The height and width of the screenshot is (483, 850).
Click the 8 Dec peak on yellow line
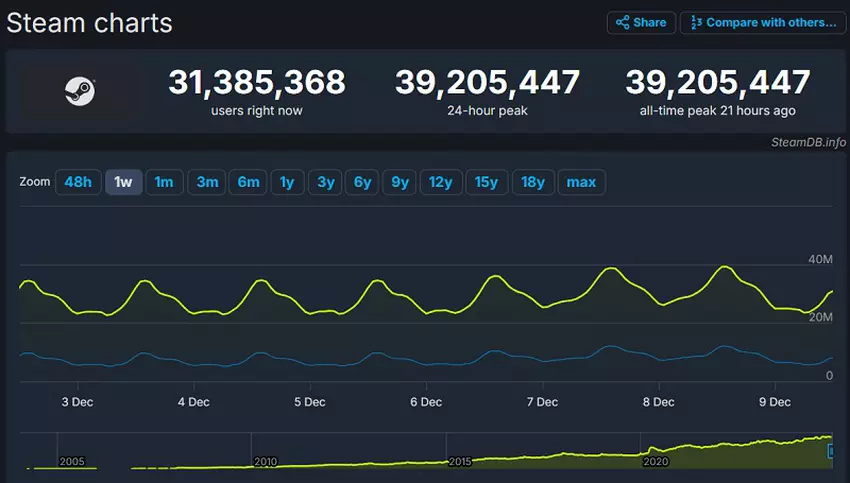point(723,267)
